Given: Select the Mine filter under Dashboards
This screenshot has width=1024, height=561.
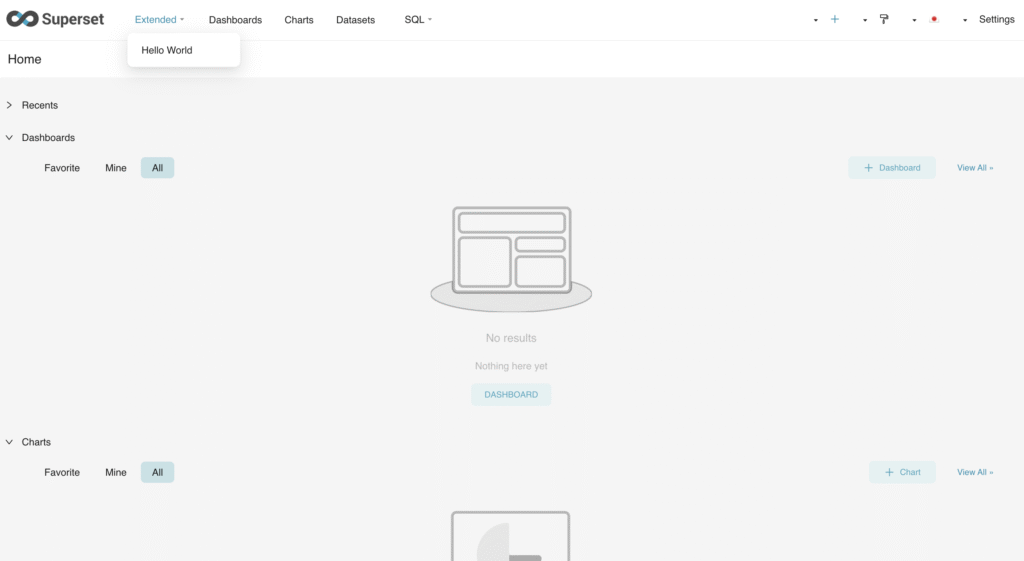Looking at the screenshot, I should 116,168.
